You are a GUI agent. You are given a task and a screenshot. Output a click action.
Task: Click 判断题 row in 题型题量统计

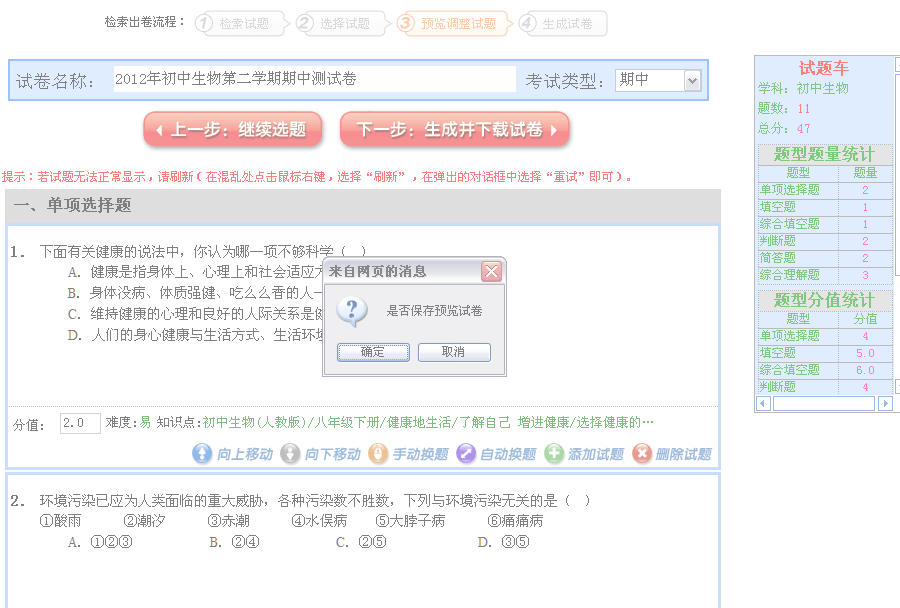click(825, 241)
